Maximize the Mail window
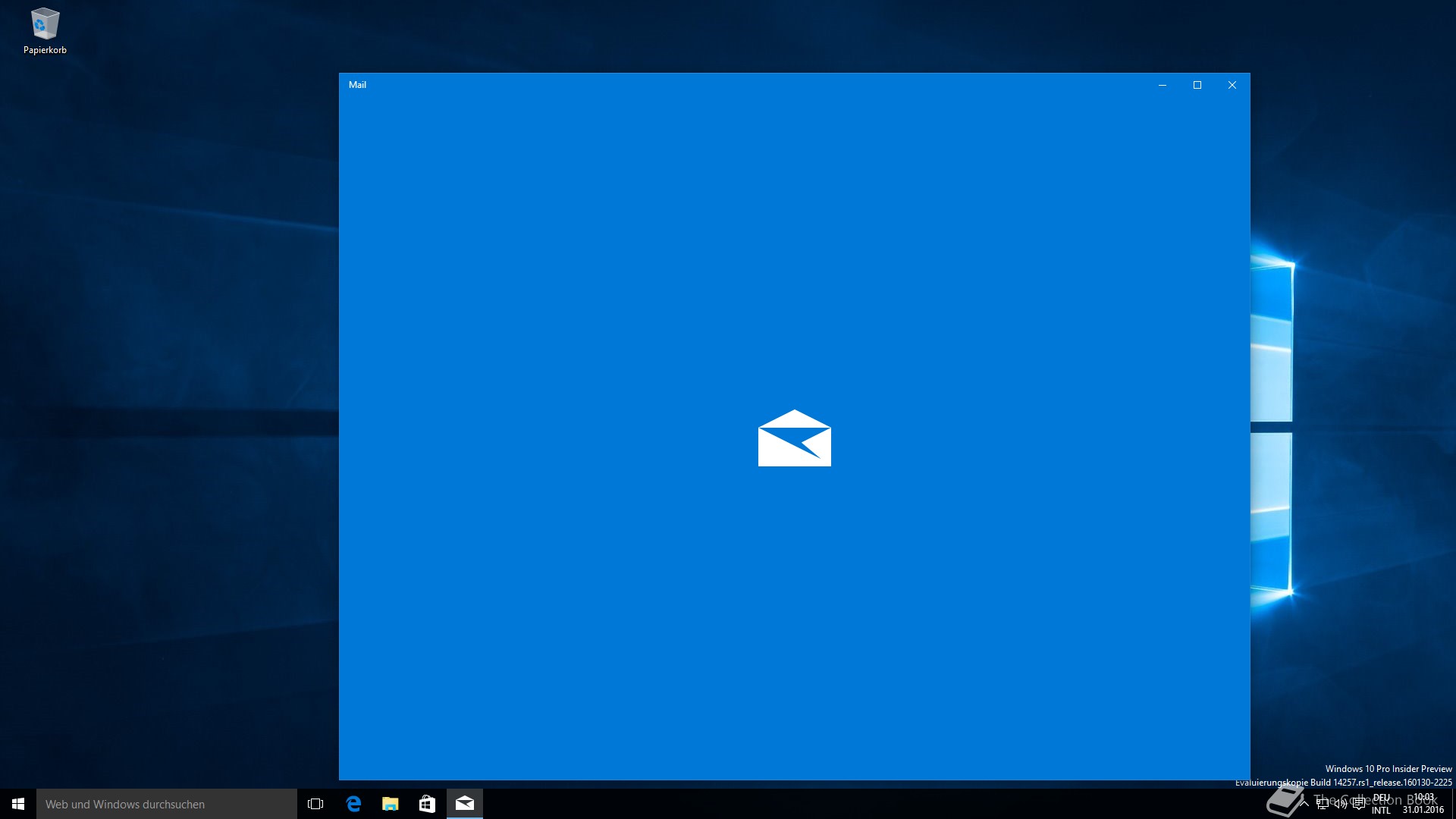This screenshot has height=819, width=1456. pos(1197,85)
